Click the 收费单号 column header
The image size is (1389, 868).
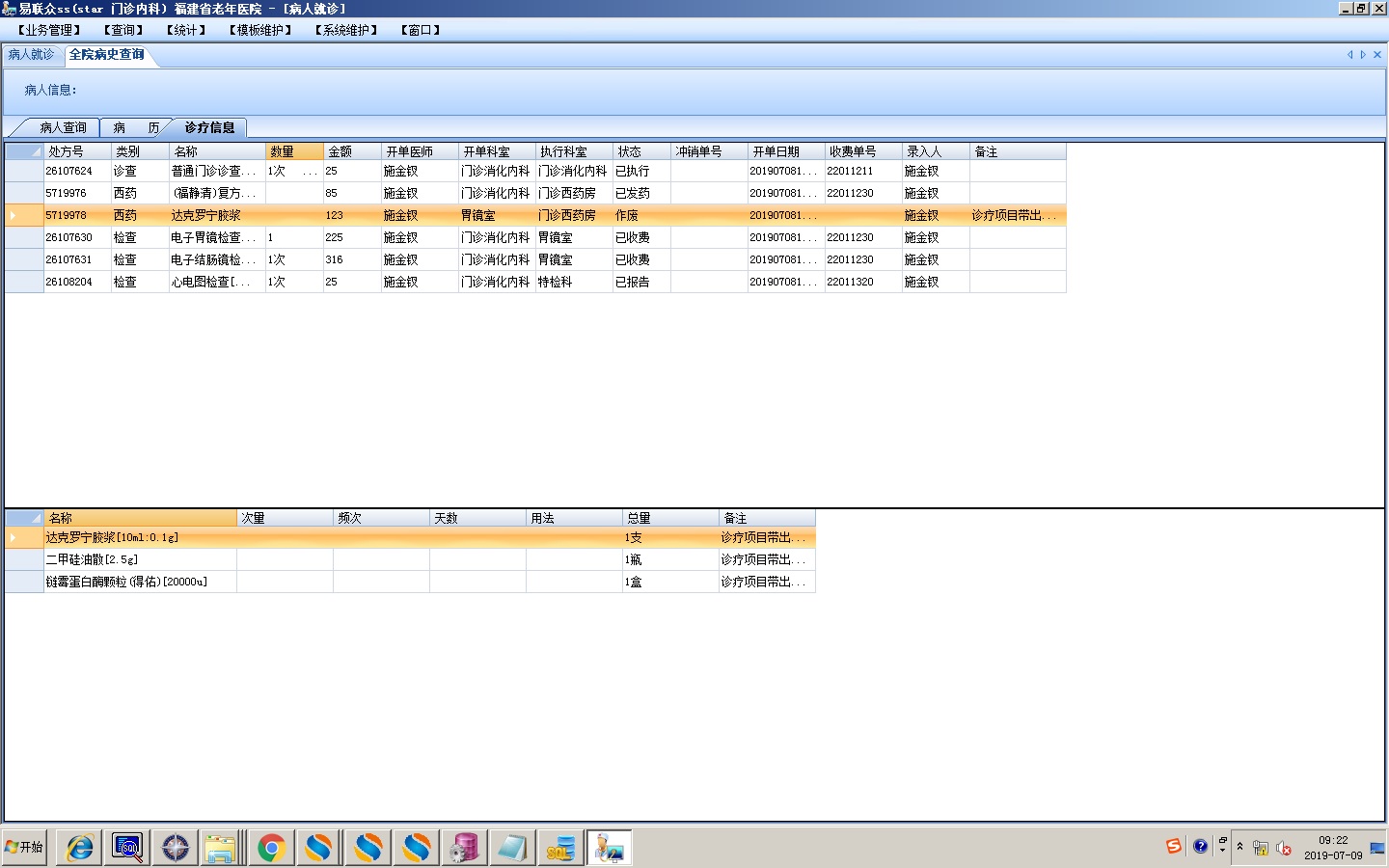[x=863, y=151]
